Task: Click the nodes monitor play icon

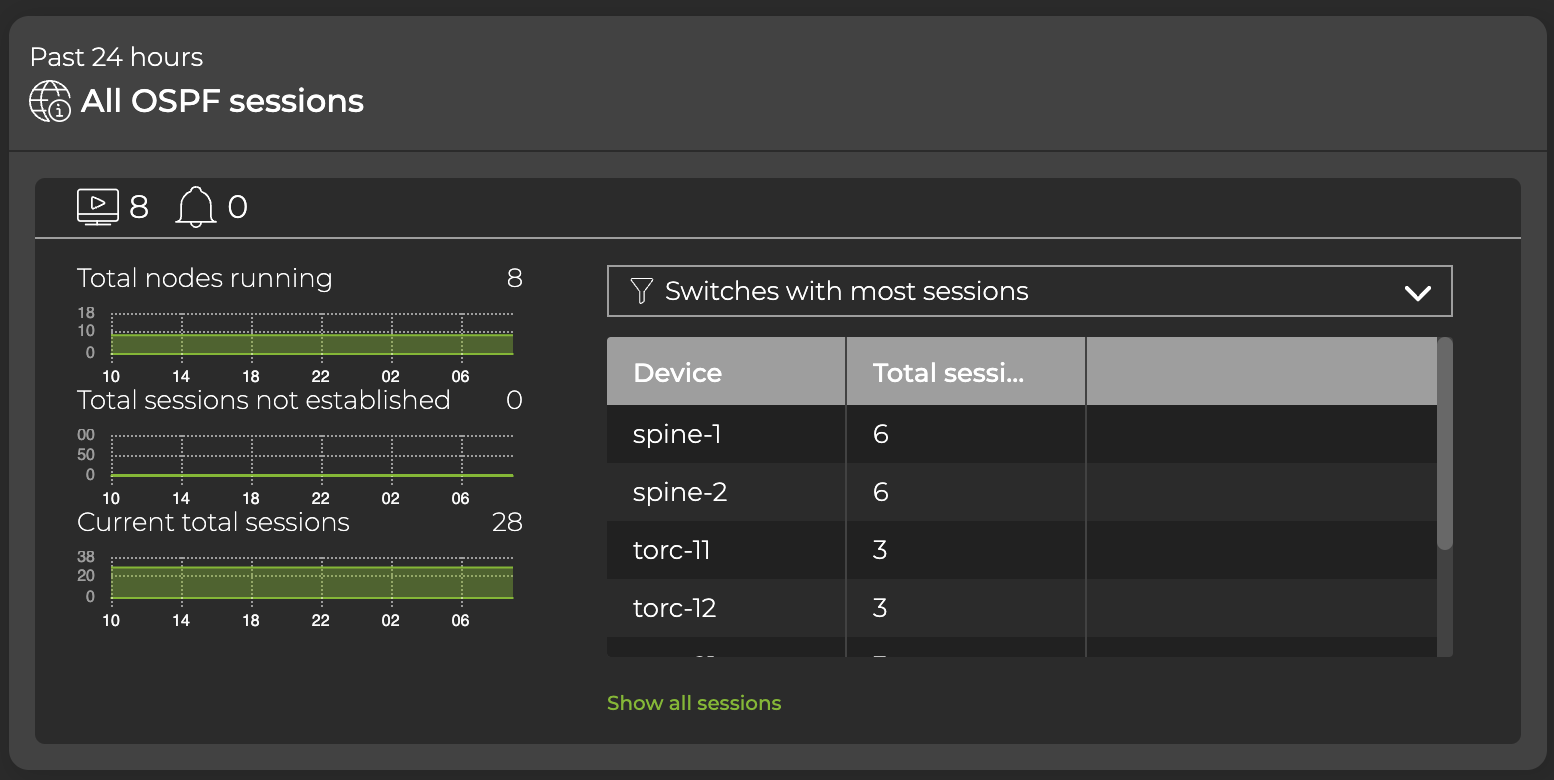Action: point(98,207)
